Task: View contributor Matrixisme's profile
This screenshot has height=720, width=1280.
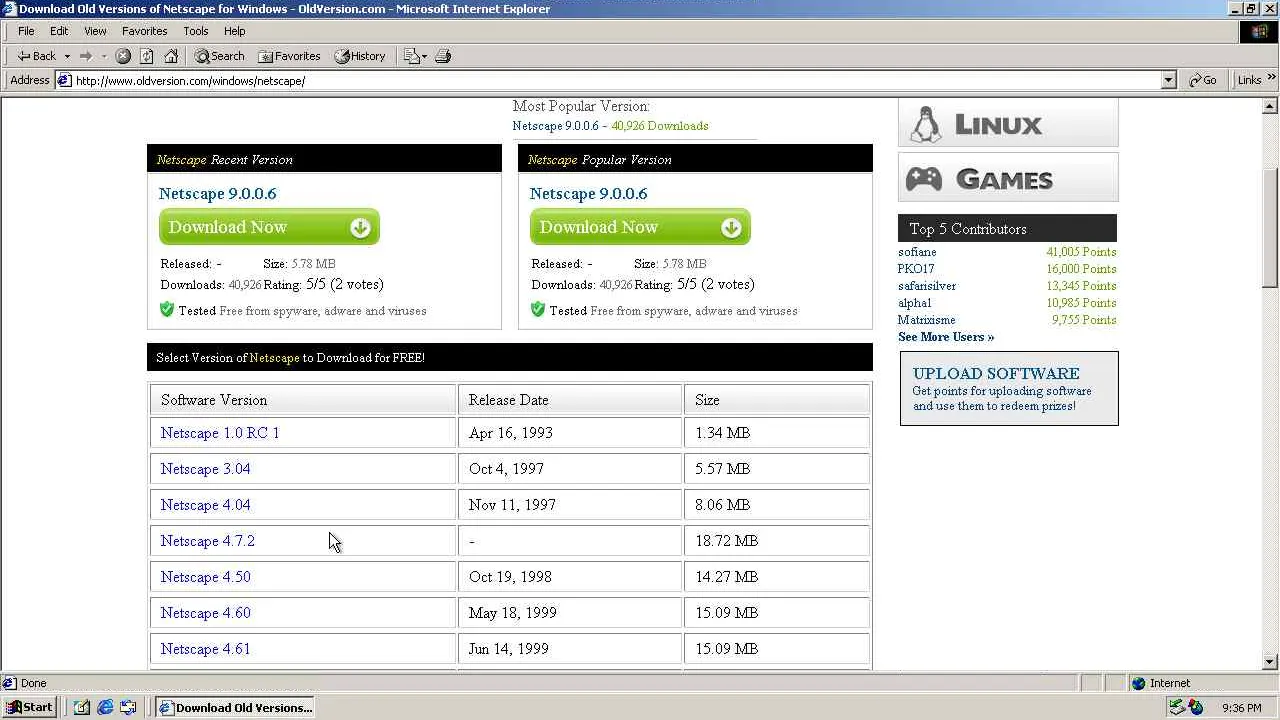Action: point(926,320)
